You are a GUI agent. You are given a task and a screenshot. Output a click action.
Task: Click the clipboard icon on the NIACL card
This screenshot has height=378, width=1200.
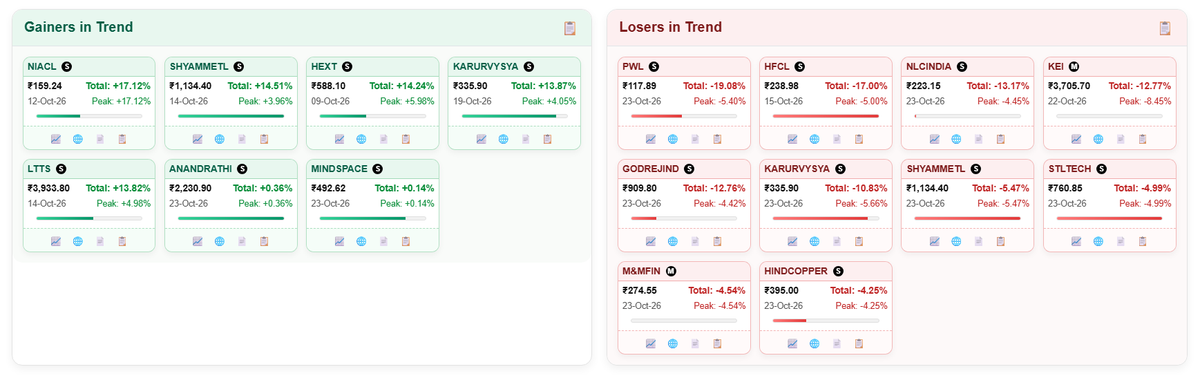point(122,139)
